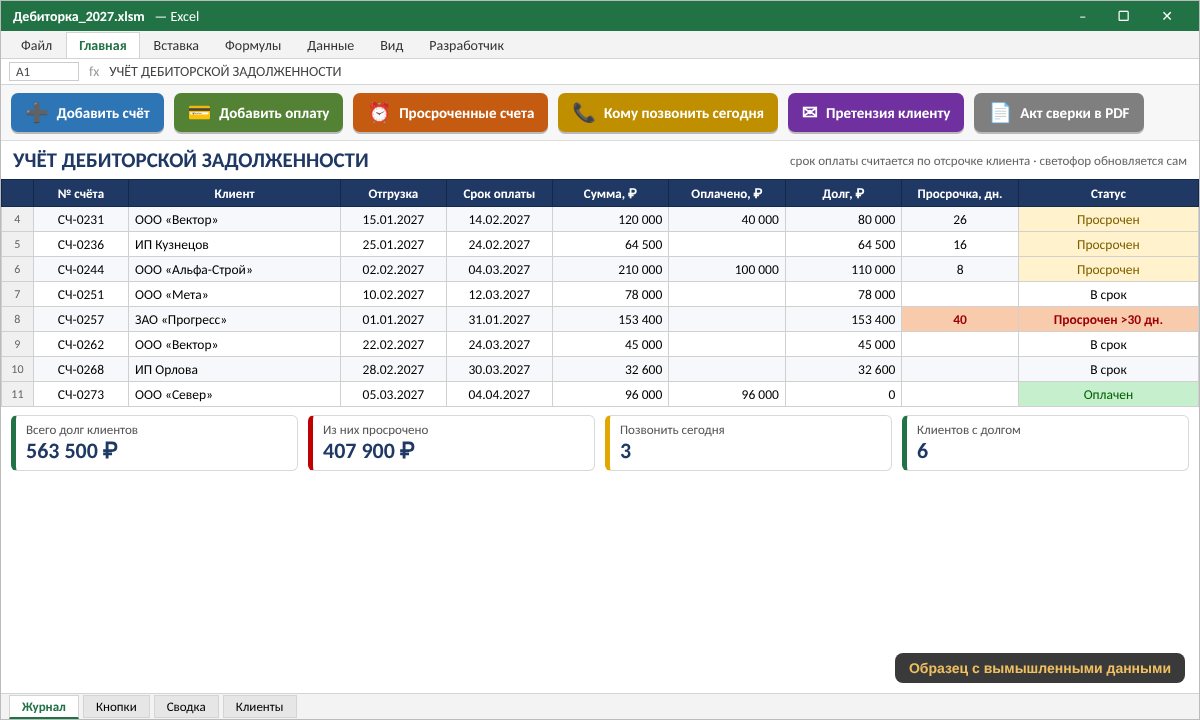The width and height of the screenshot is (1200, 720).
Task: Click the Клиент column header
Action: click(x=235, y=194)
